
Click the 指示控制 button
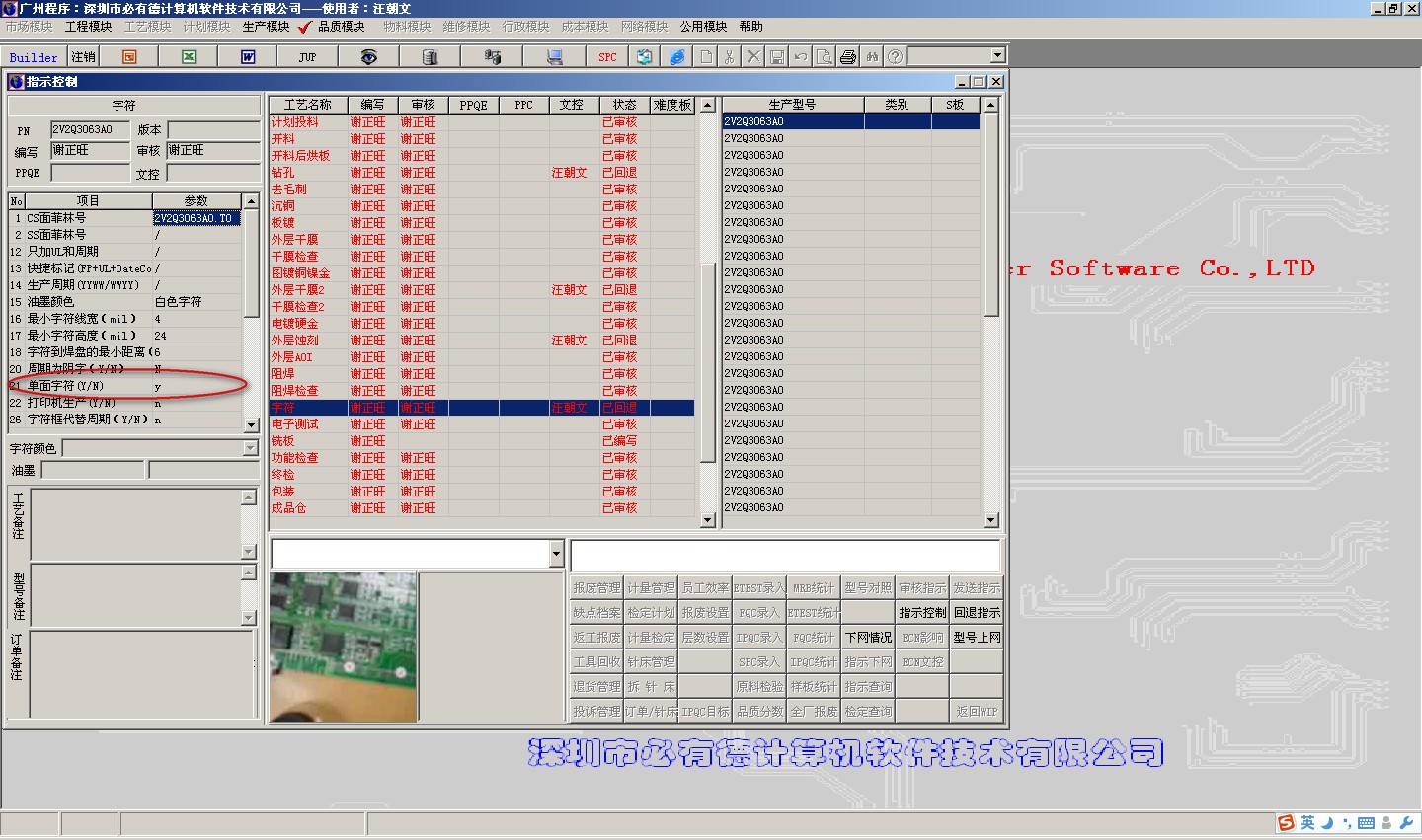click(x=922, y=612)
